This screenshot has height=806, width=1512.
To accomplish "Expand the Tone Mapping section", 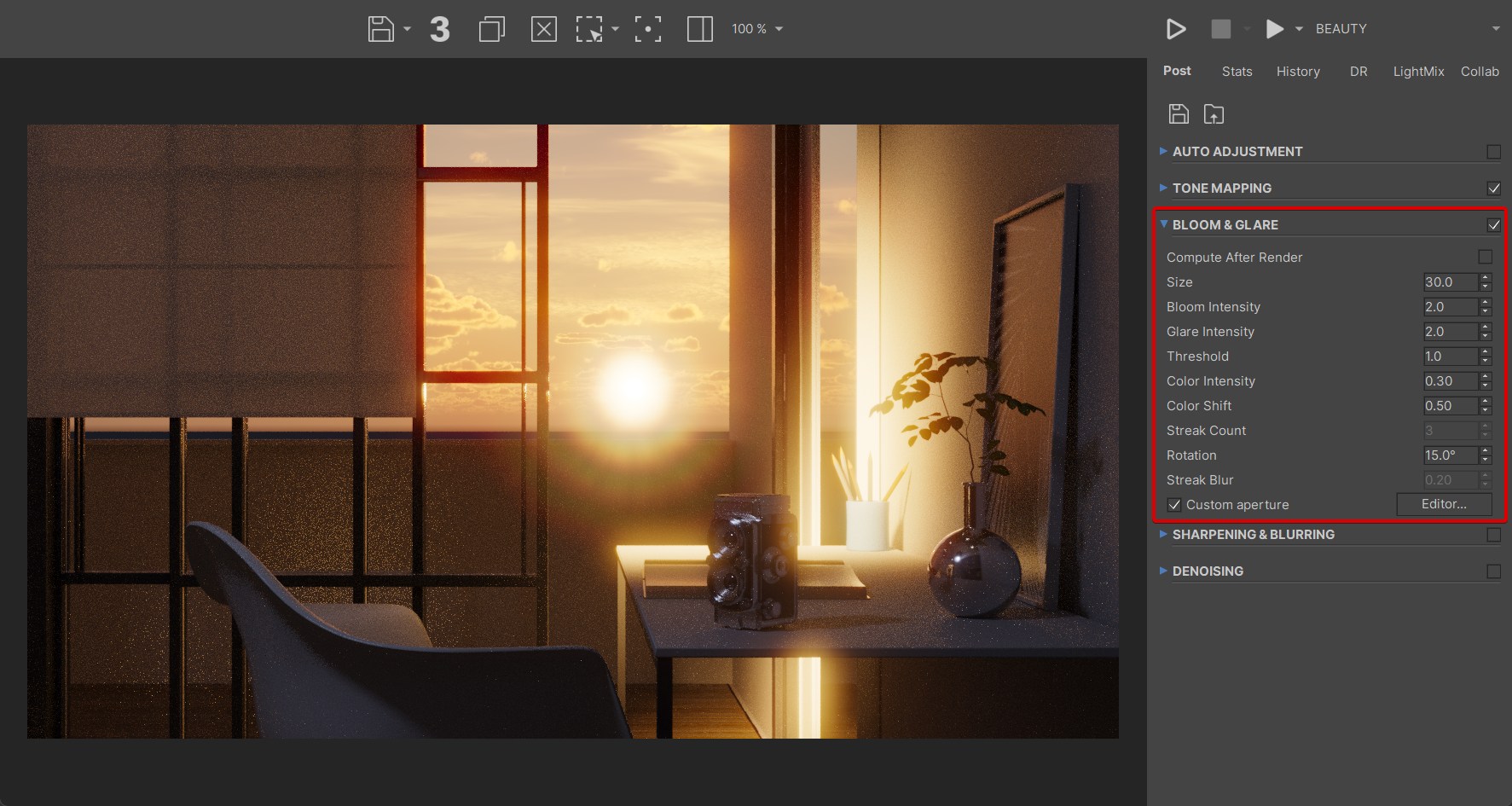I will pos(1221,188).
